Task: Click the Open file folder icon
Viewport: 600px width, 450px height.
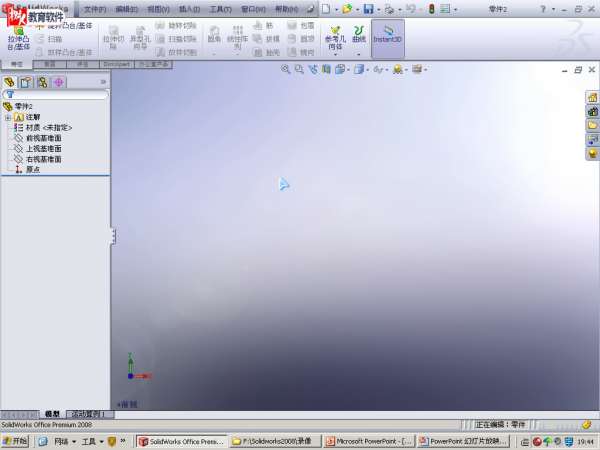Action: [347, 9]
